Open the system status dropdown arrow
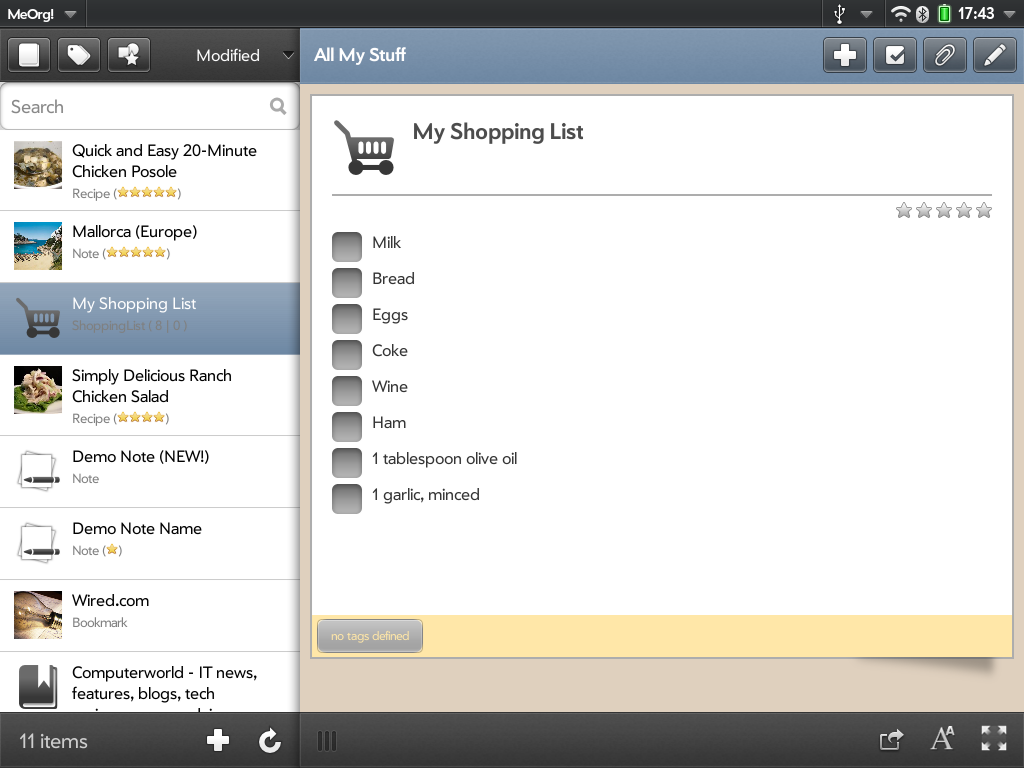The width and height of the screenshot is (1024, 768). (x=866, y=14)
